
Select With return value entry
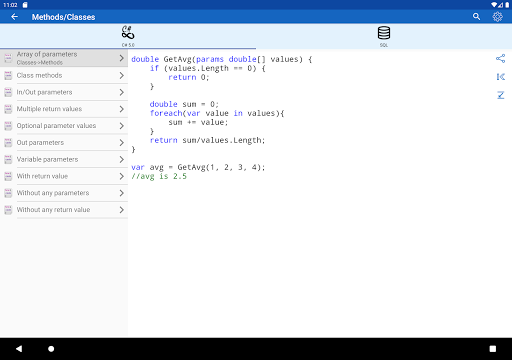[64, 176]
